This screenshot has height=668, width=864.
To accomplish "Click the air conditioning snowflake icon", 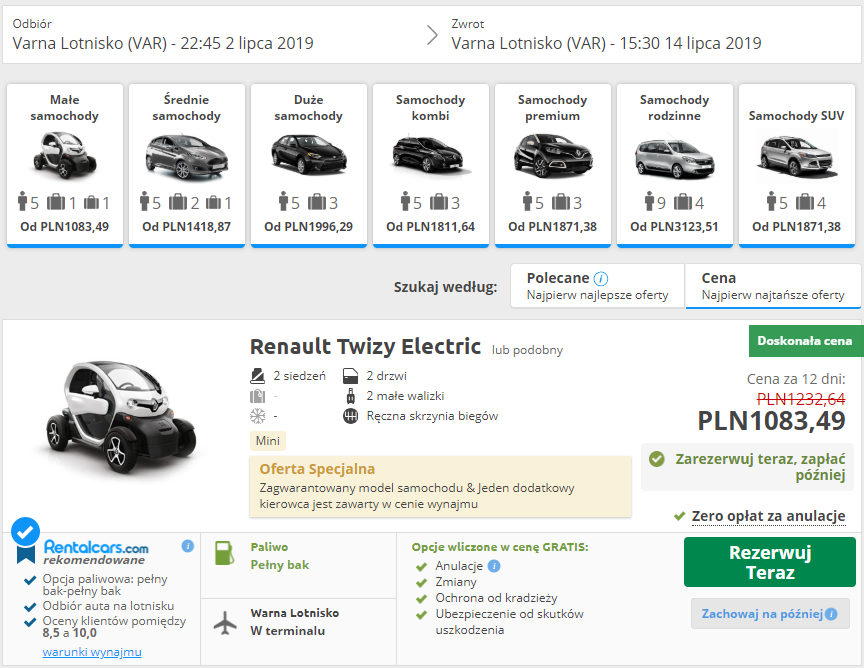I will pyautogui.click(x=257, y=416).
